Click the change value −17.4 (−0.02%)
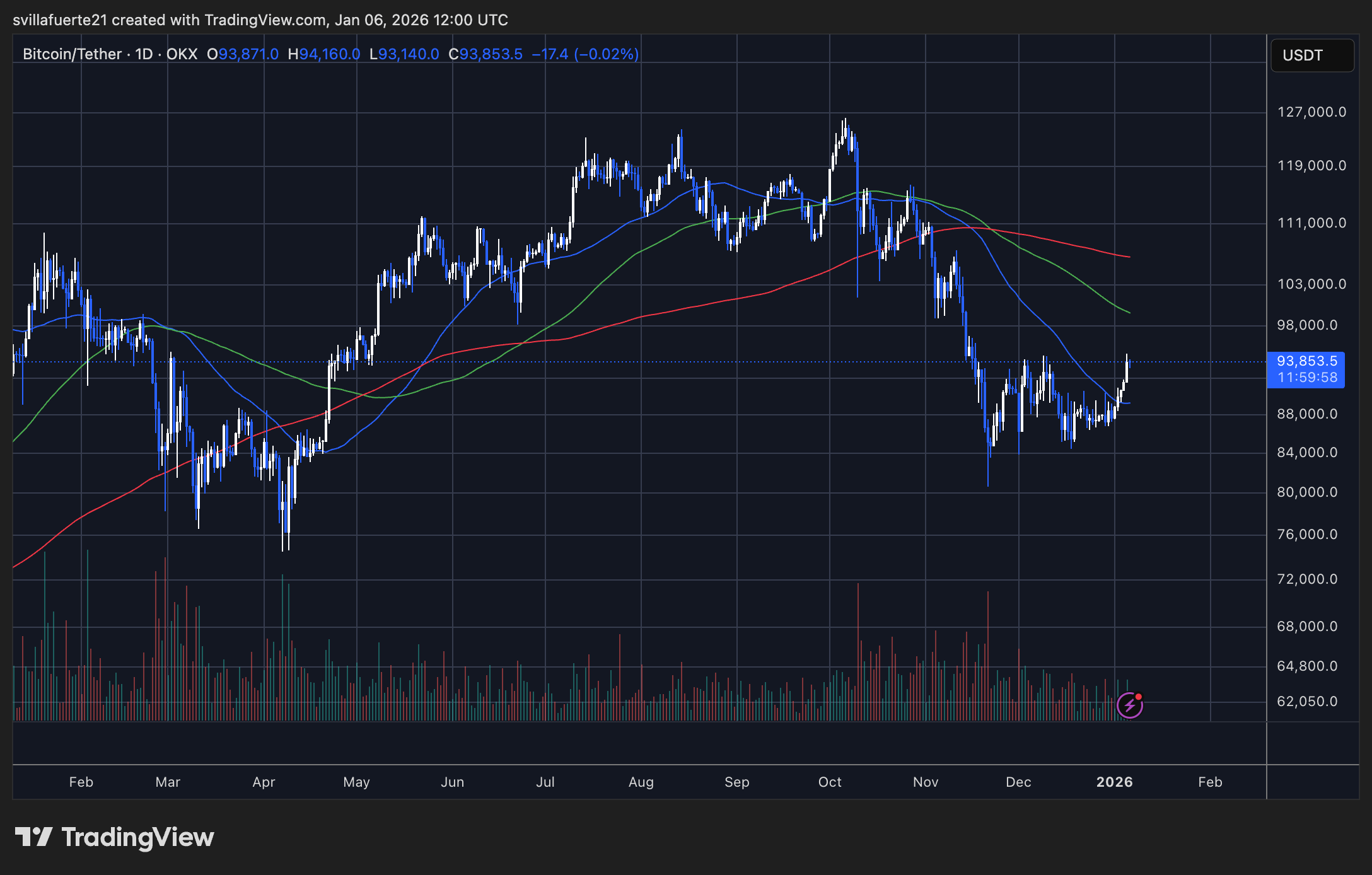Image resolution: width=1372 pixels, height=875 pixels. pos(585,54)
